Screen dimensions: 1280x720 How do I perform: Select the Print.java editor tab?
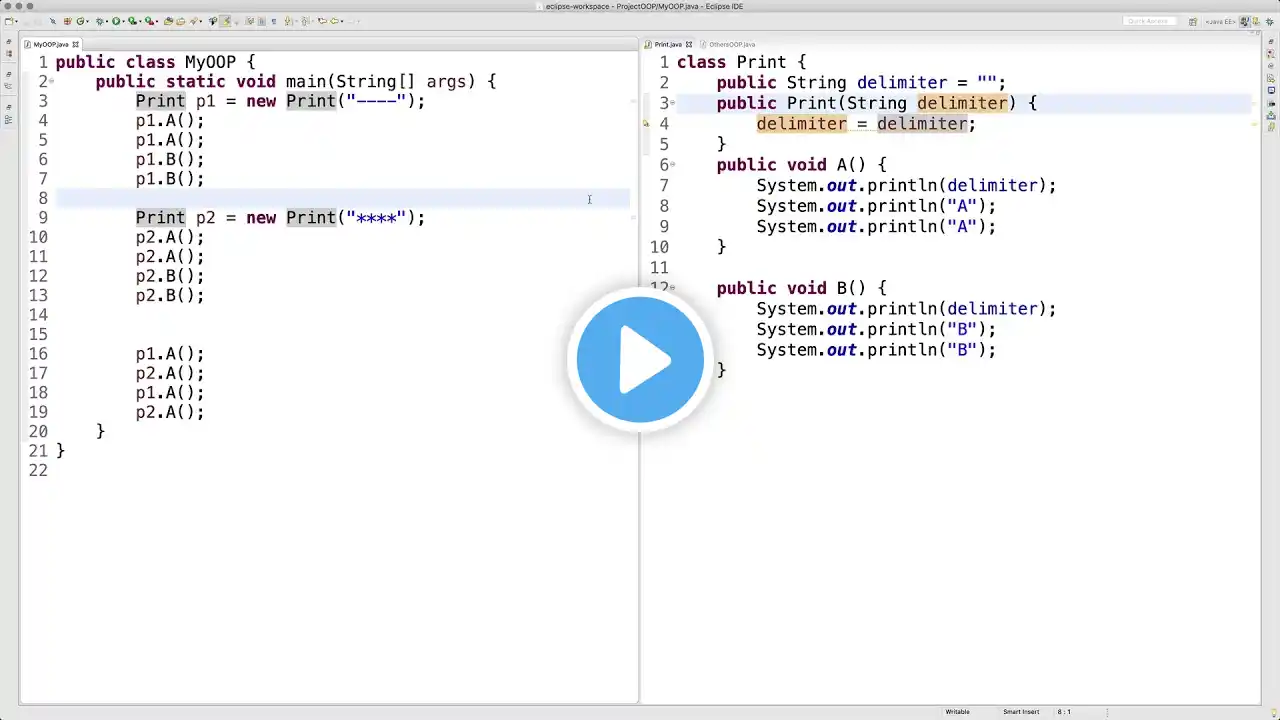[668, 44]
